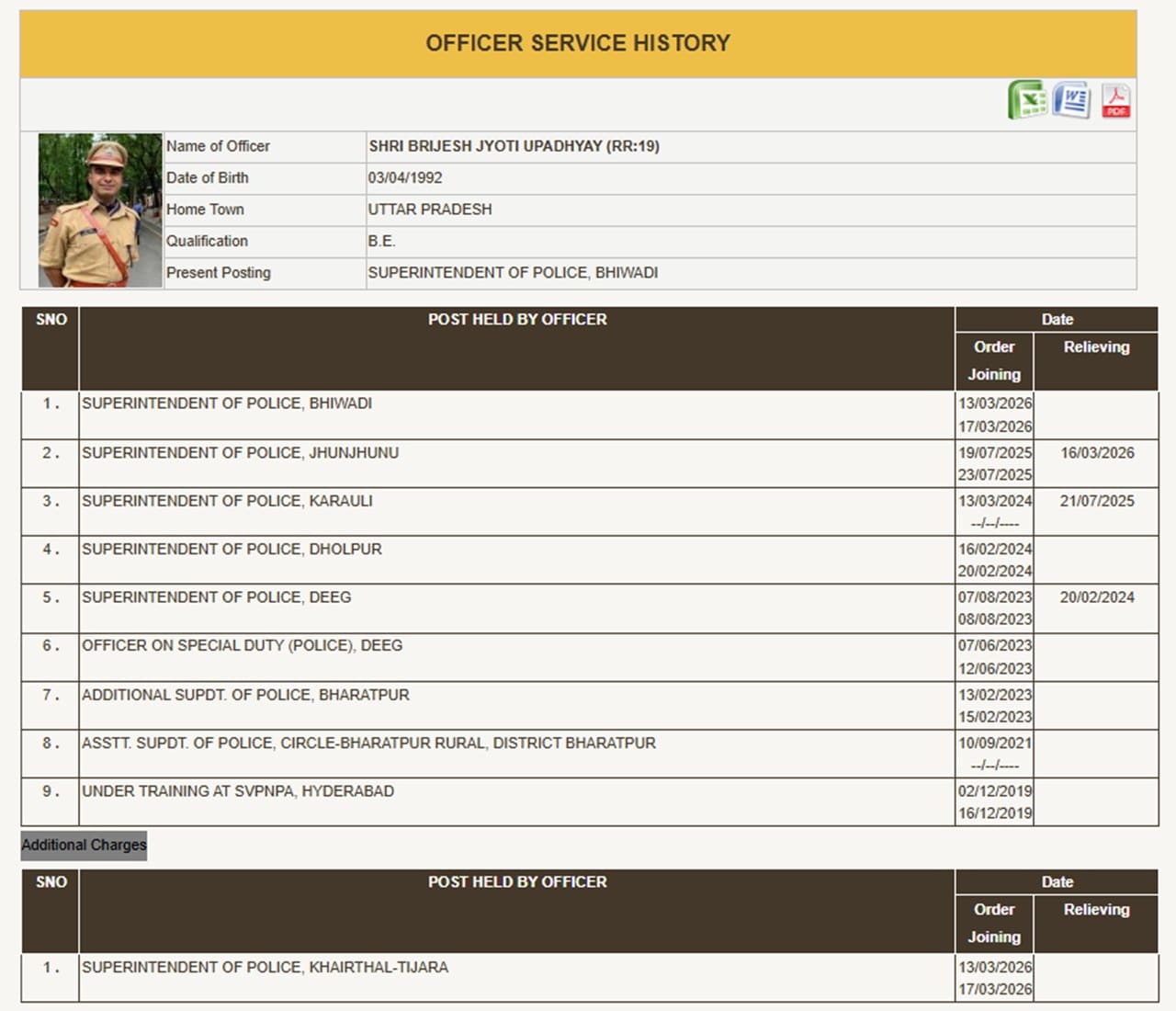The width and height of the screenshot is (1176, 1011).
Task: Click qualification value B.E.
Action: [381, 241]
